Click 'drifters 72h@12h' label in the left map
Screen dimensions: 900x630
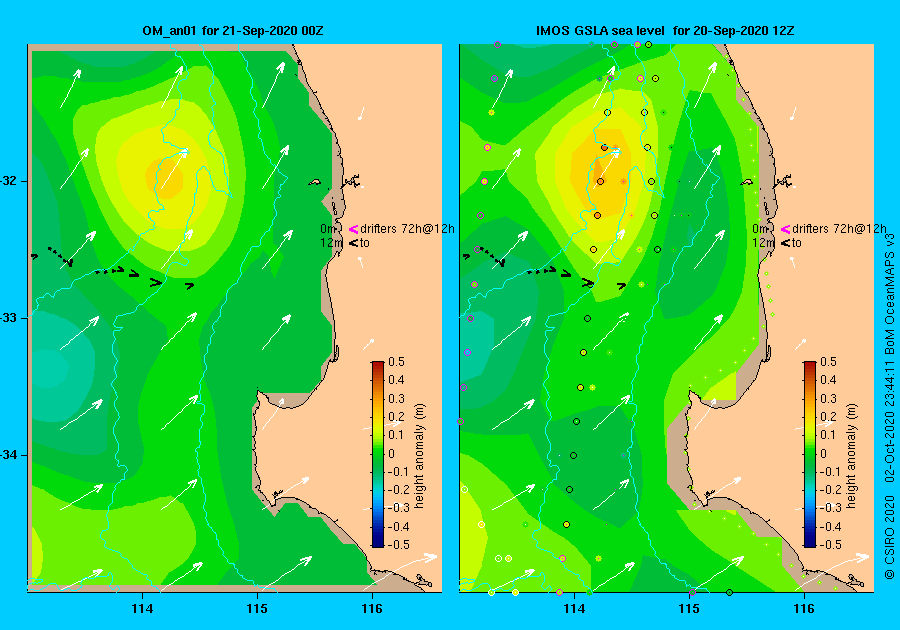[x=408, y=229]
